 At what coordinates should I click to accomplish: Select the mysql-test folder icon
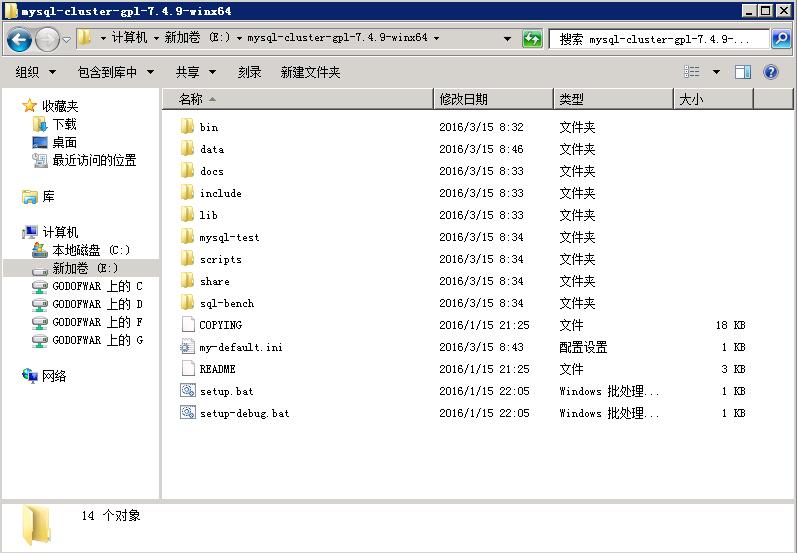[x=188, y=236]
